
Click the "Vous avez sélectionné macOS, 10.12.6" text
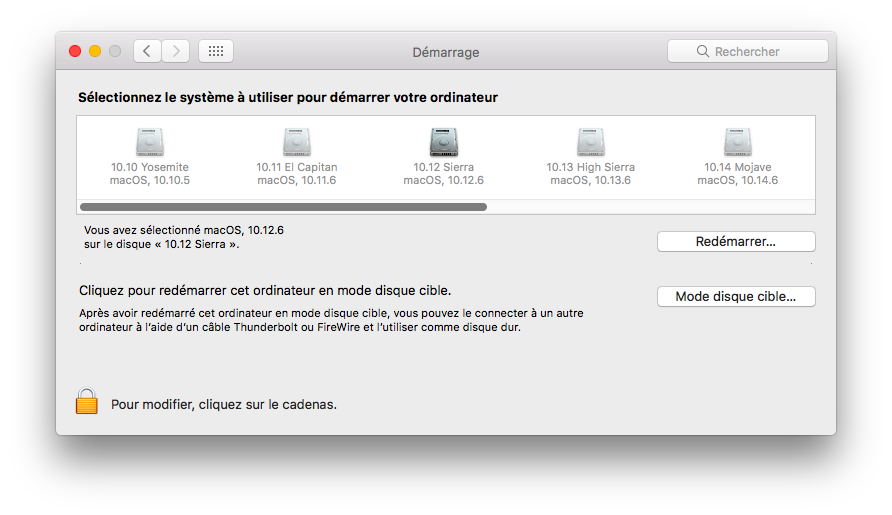(184, 230)
